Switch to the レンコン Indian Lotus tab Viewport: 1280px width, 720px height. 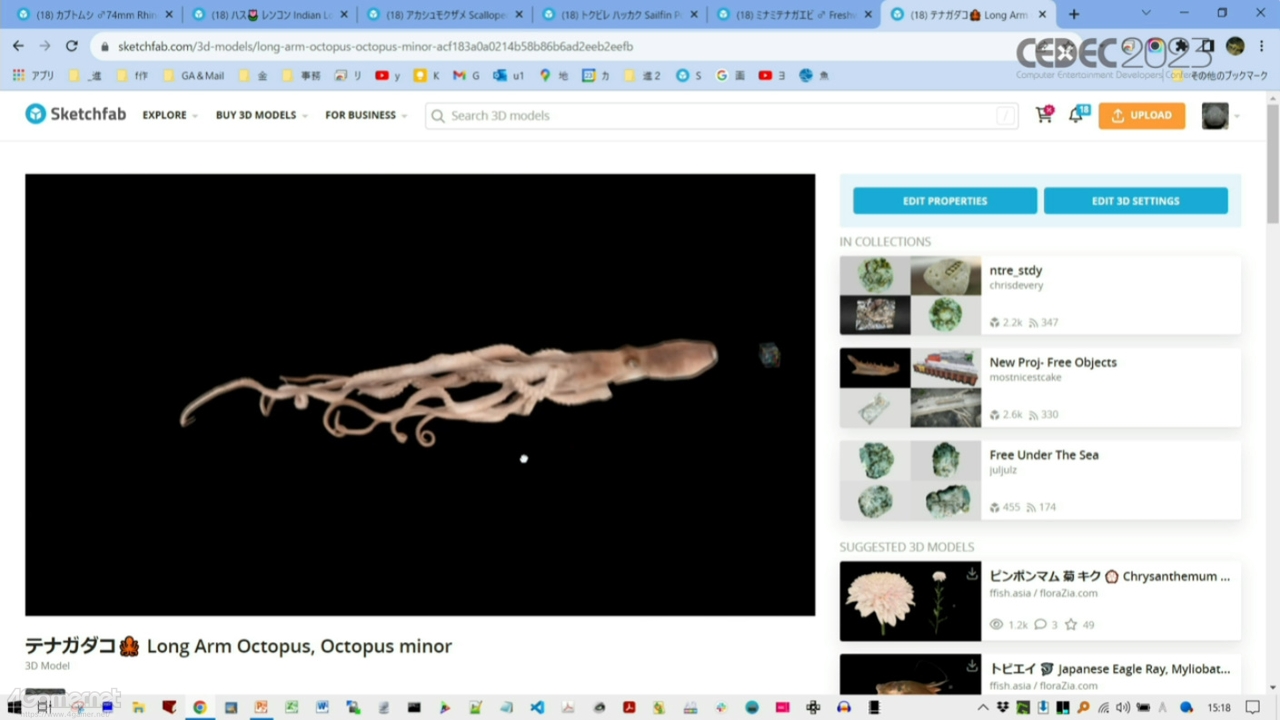[270, 15]
